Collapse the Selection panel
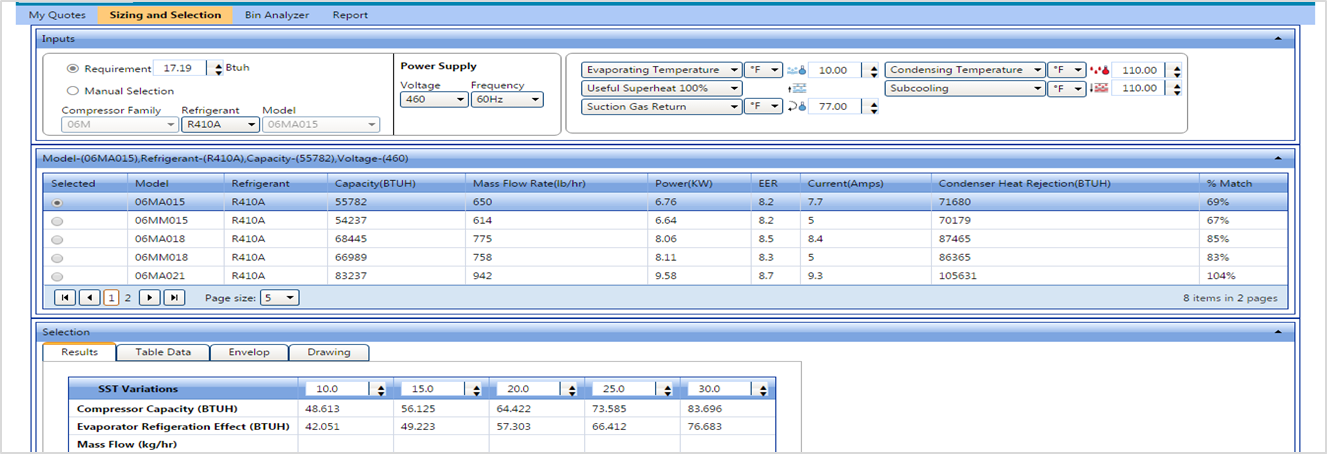This screenshot has width=1327, height=454. [1279, 332]
